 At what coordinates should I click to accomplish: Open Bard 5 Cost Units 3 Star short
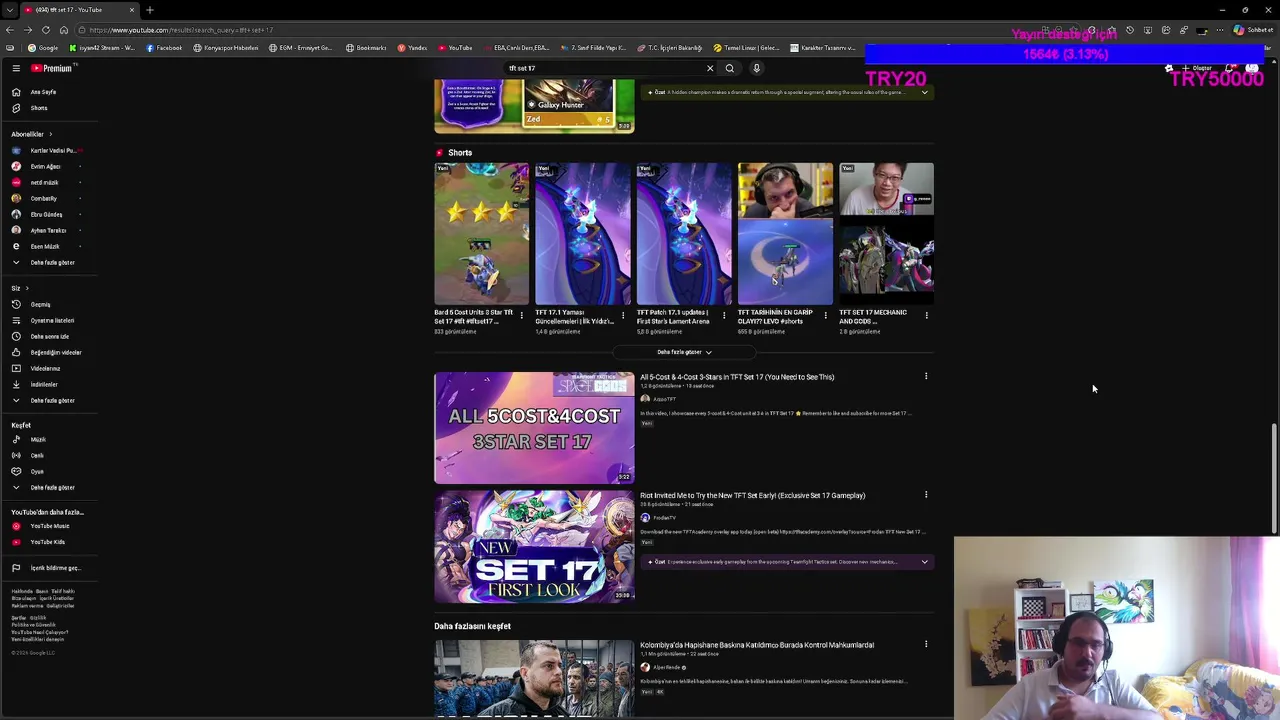pos(481,234)
